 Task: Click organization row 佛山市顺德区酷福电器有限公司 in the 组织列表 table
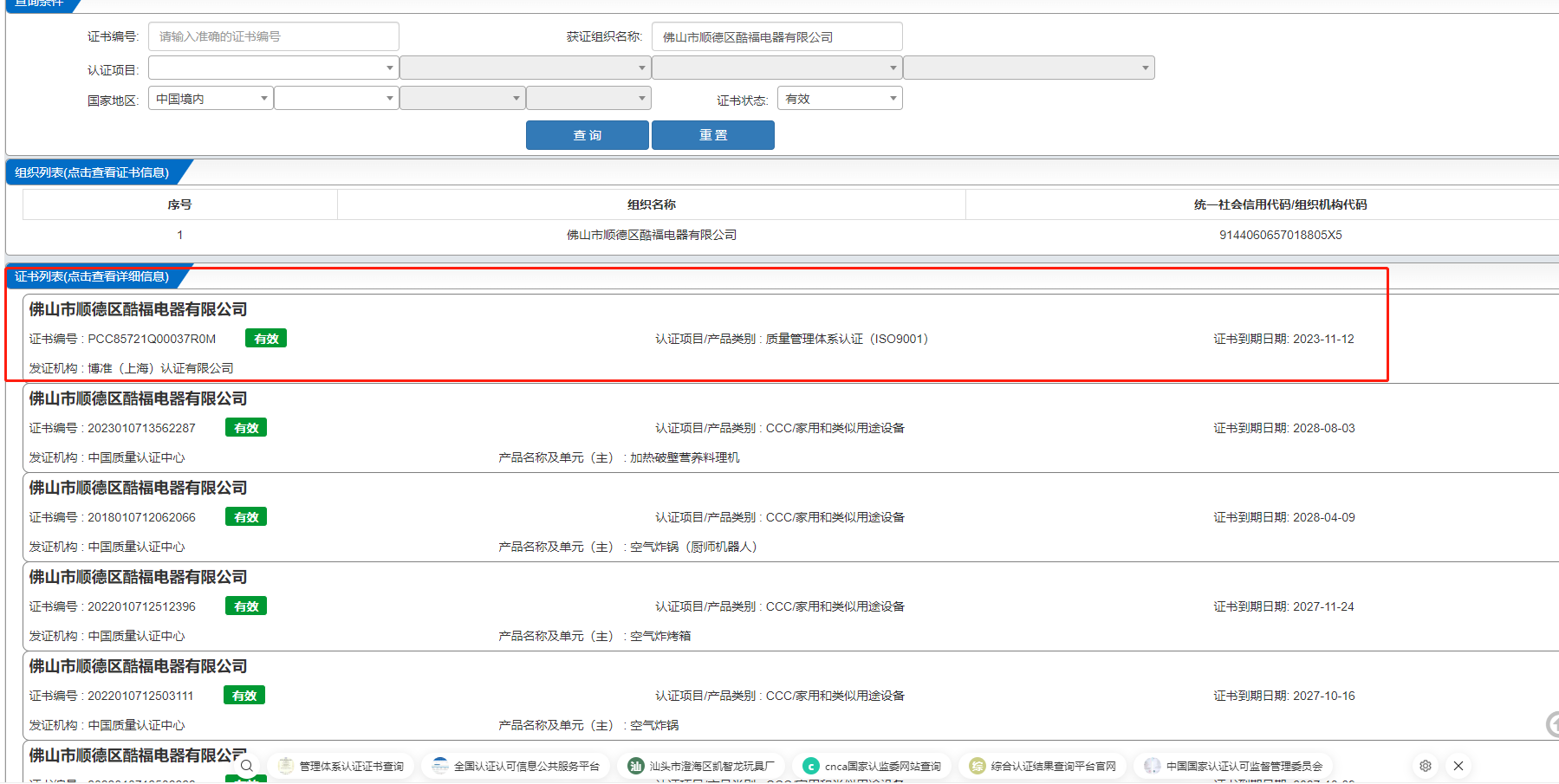(652, 235)
